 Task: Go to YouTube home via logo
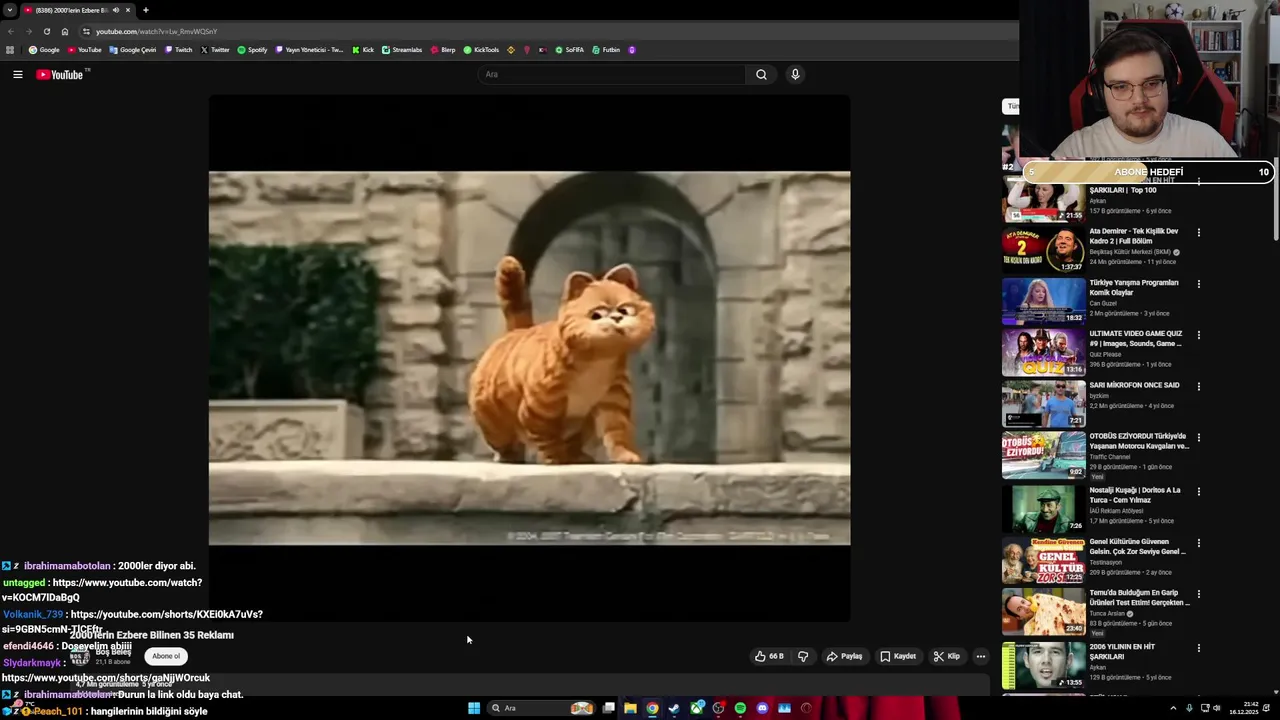60,75
